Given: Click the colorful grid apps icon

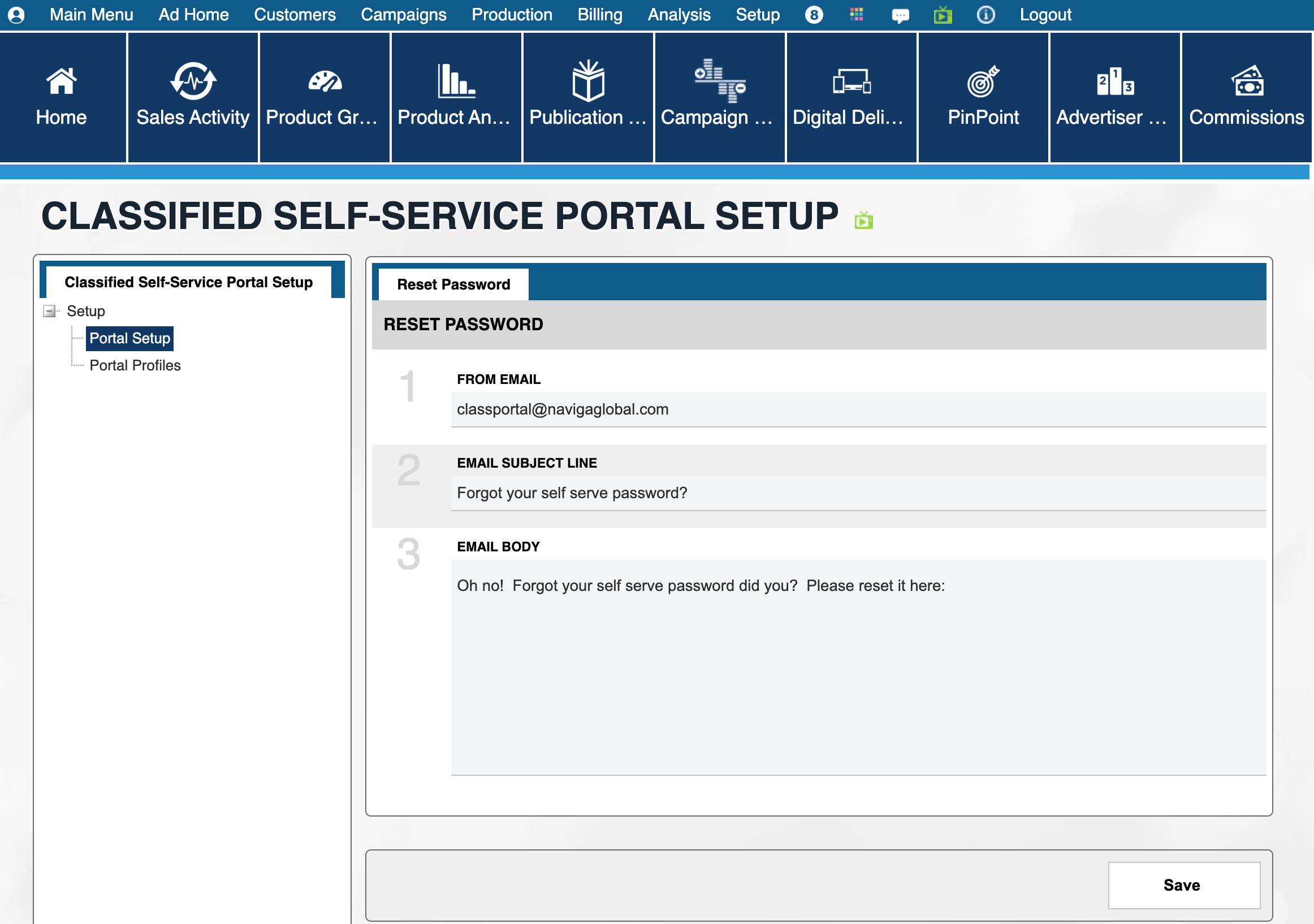Looking at the screenshot, I should click(856, 15).
